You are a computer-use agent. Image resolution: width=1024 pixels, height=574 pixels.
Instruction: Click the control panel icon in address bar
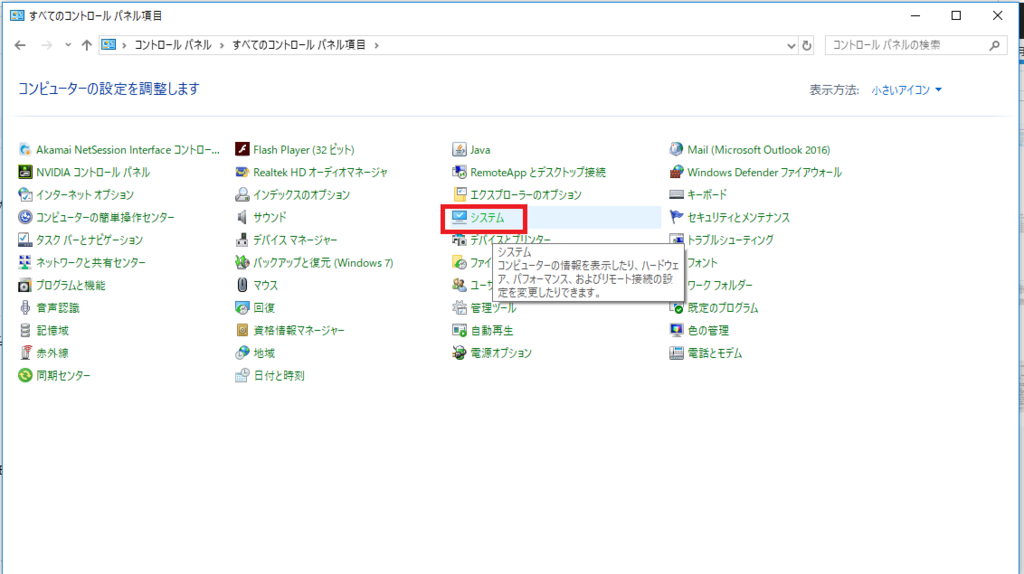tap(108, 45)
